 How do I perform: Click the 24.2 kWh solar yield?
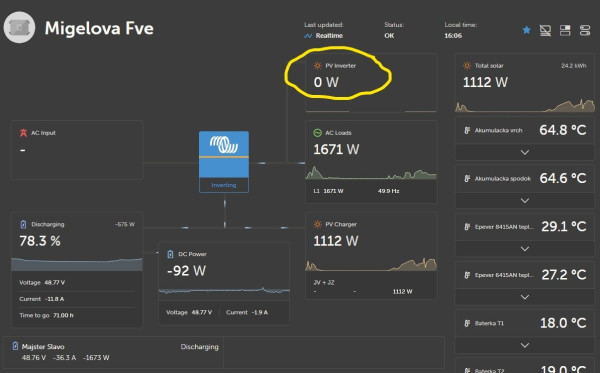574,65
